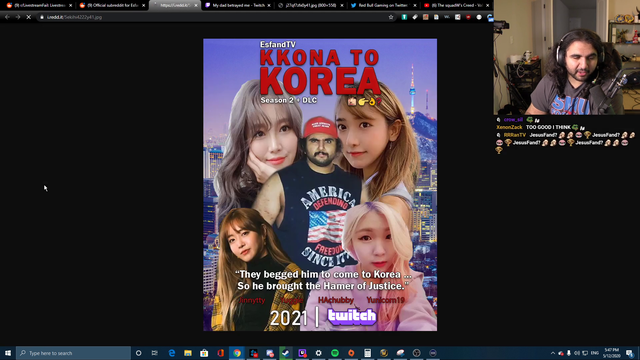The image size is (640, 360).
Task: Open the gear Settings app on taskbar
Action: pos(318,353)
